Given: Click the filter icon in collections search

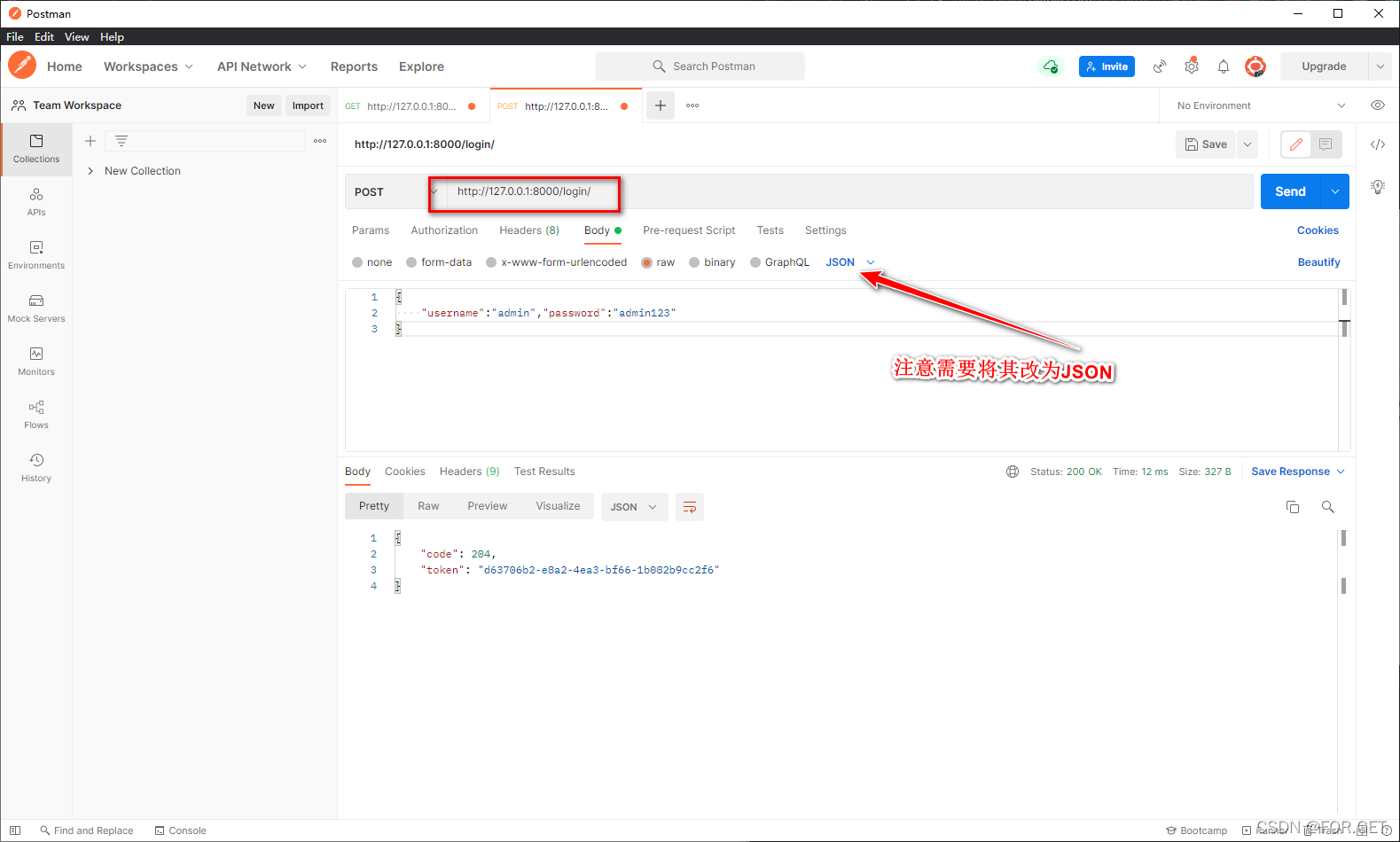Looking at the screenshot, I should 121,141.
